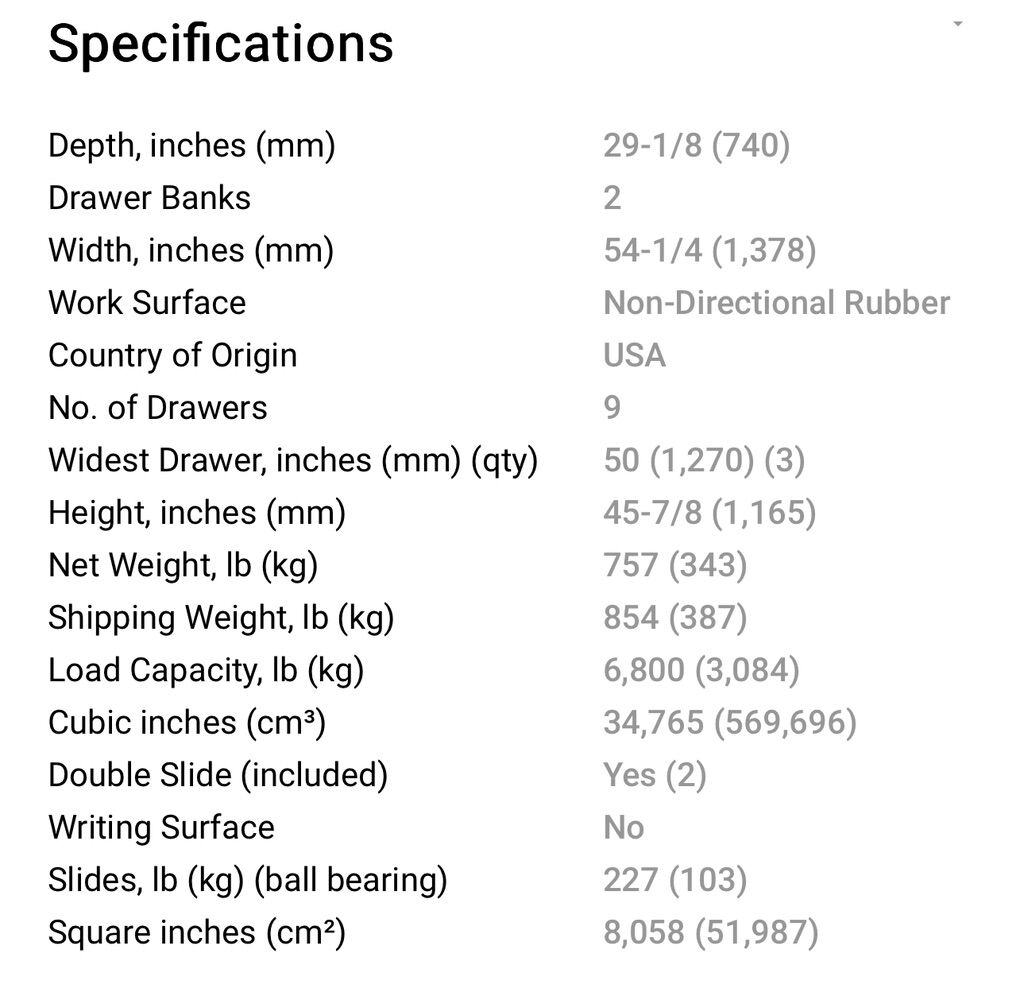
Task: Click the Non-Directional Rubber work surface value
Action: (776, 303)
